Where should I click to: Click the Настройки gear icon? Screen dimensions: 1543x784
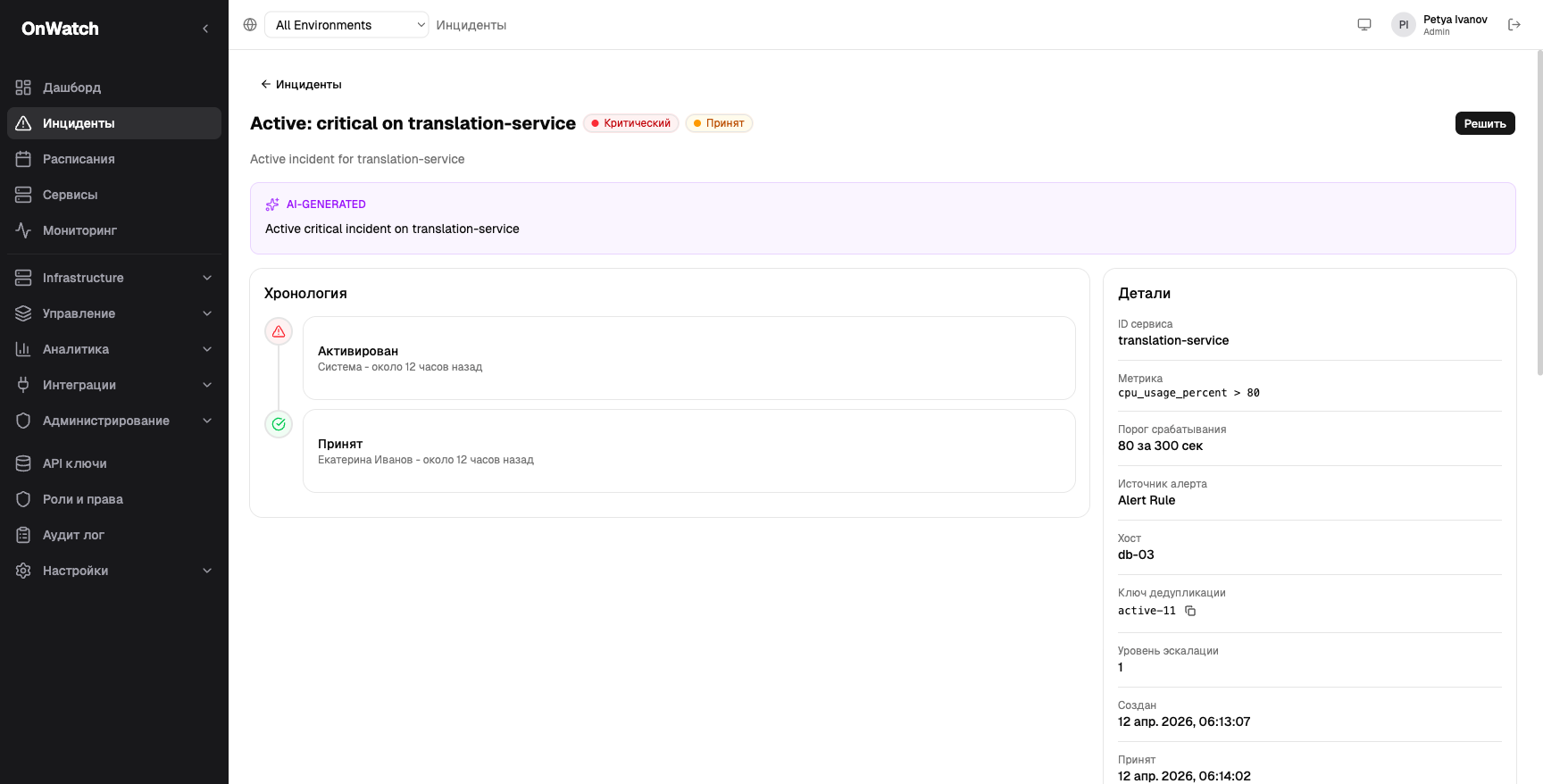click(x=23, y=571)
